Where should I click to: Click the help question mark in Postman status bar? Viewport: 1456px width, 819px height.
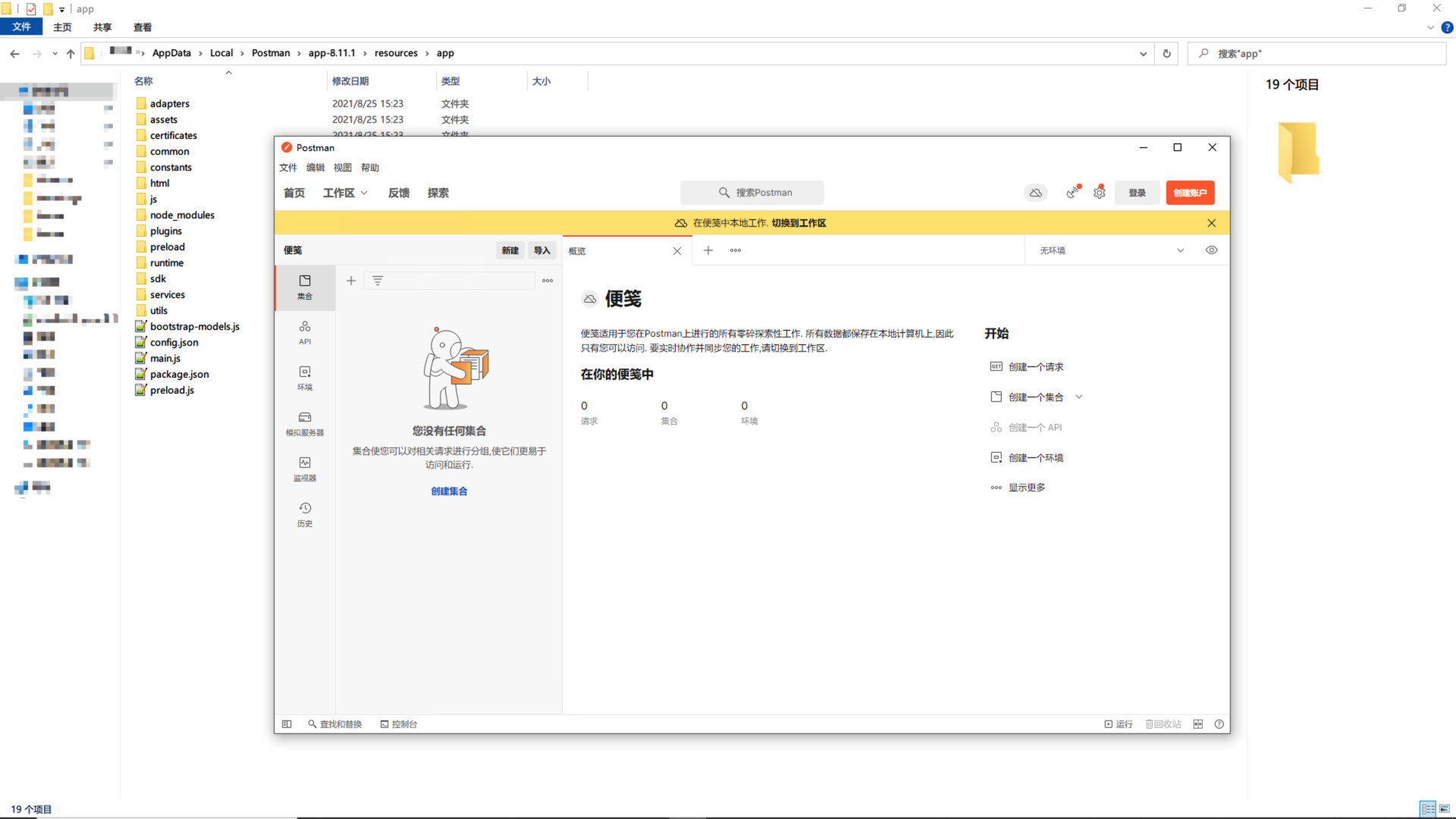click(1219, 724)
